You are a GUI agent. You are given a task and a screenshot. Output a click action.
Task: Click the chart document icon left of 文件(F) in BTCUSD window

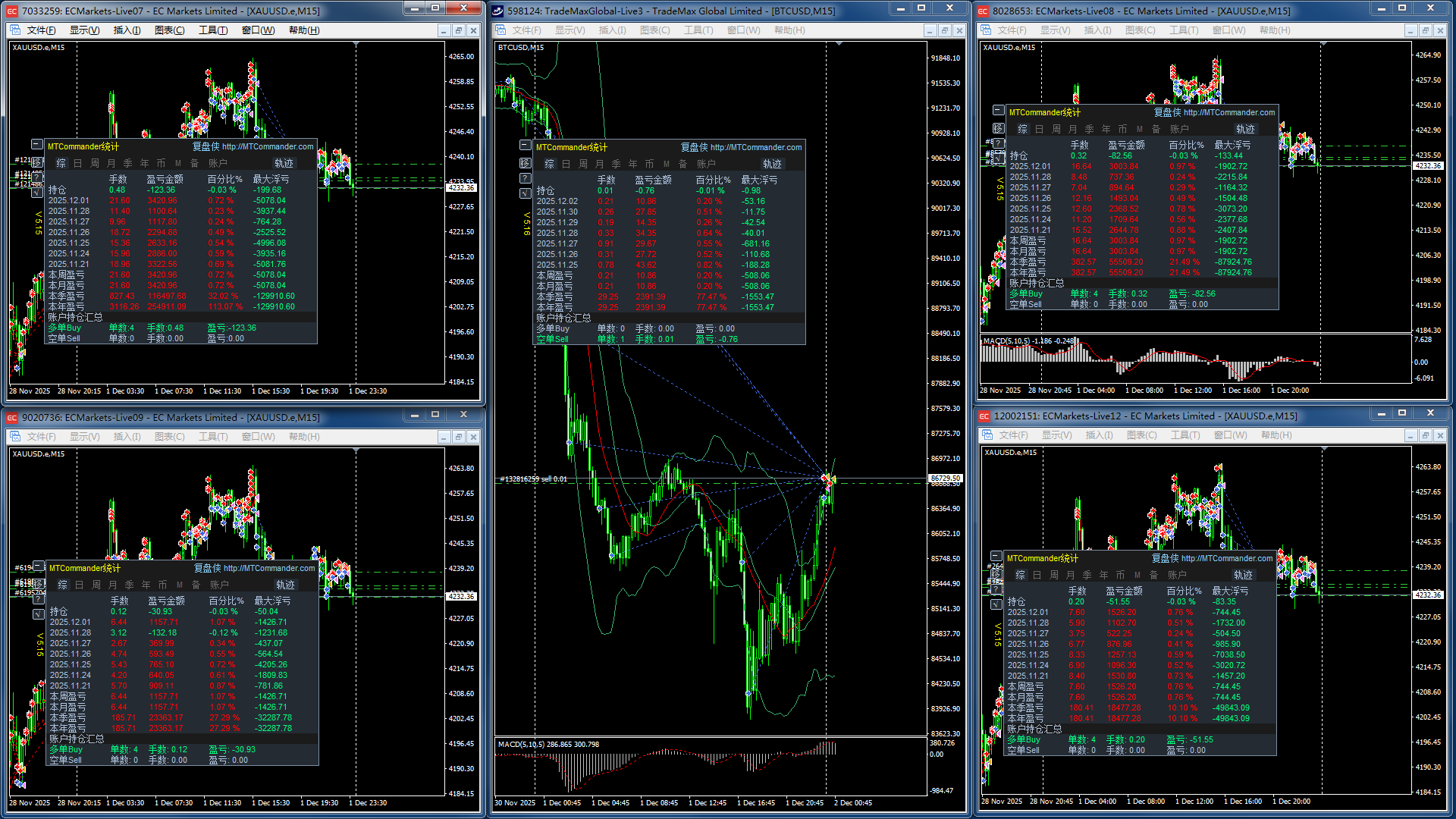pyautogui.click(x=500, y=30)
